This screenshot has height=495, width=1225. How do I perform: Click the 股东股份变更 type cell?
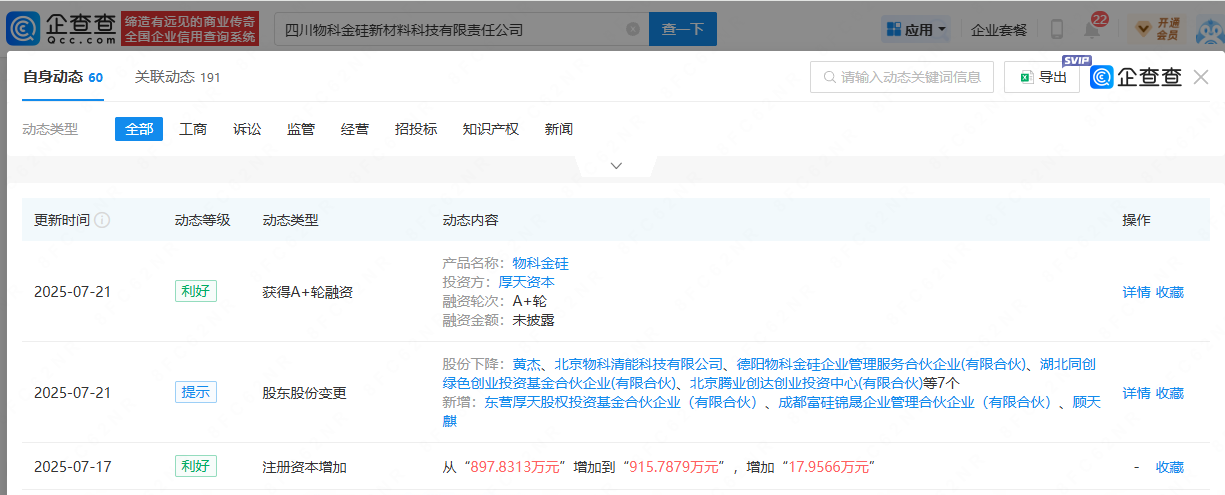point(304,393)
